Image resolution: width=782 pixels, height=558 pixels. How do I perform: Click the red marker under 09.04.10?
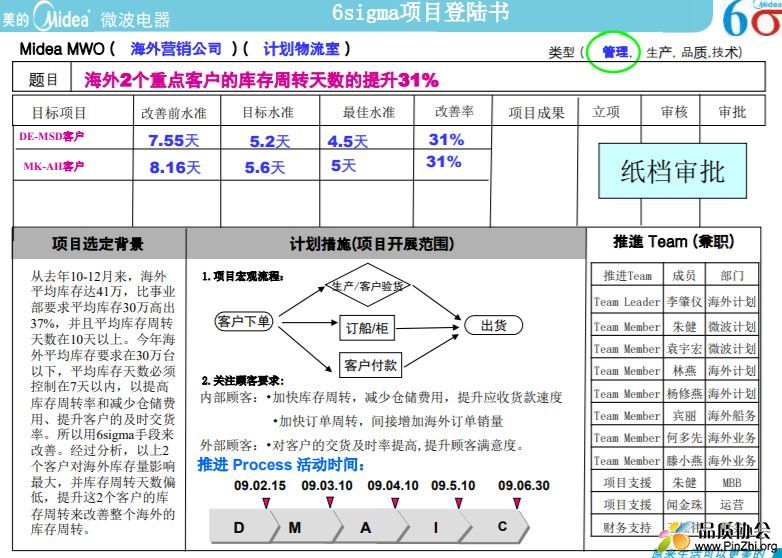(x=395, y=503)
